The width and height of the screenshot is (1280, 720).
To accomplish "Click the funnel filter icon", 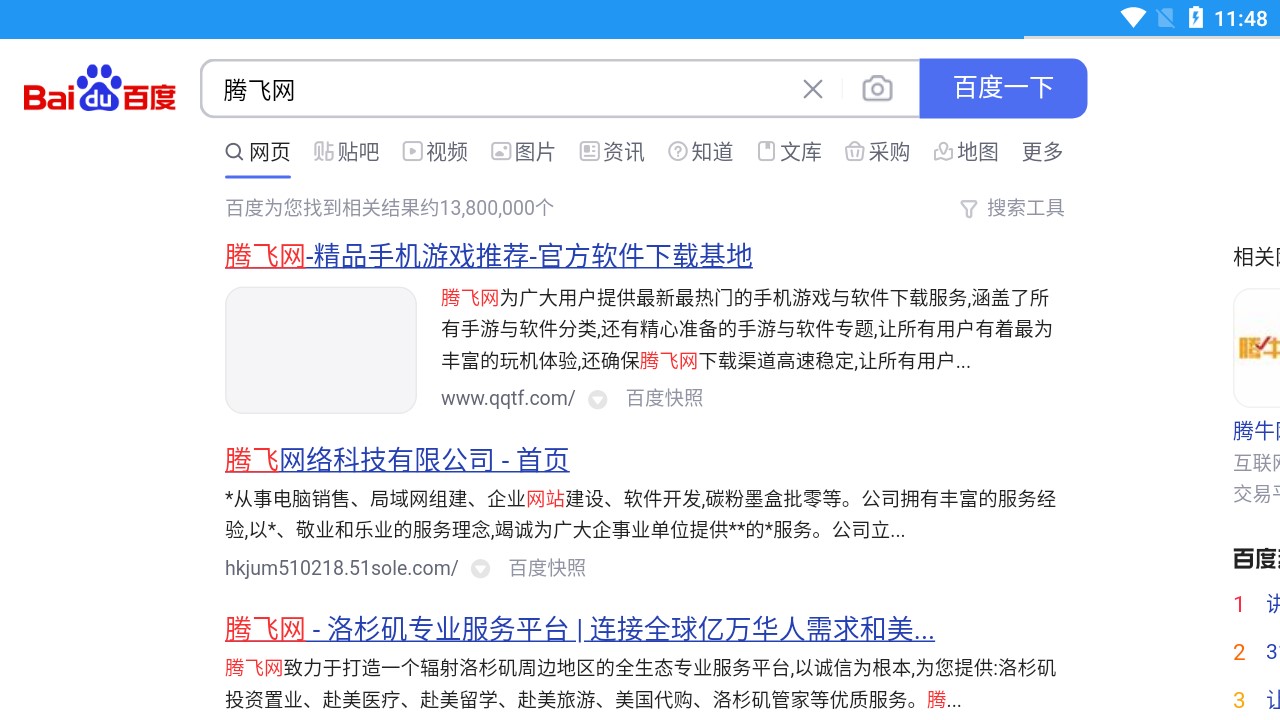I will [x=968, y=209].
